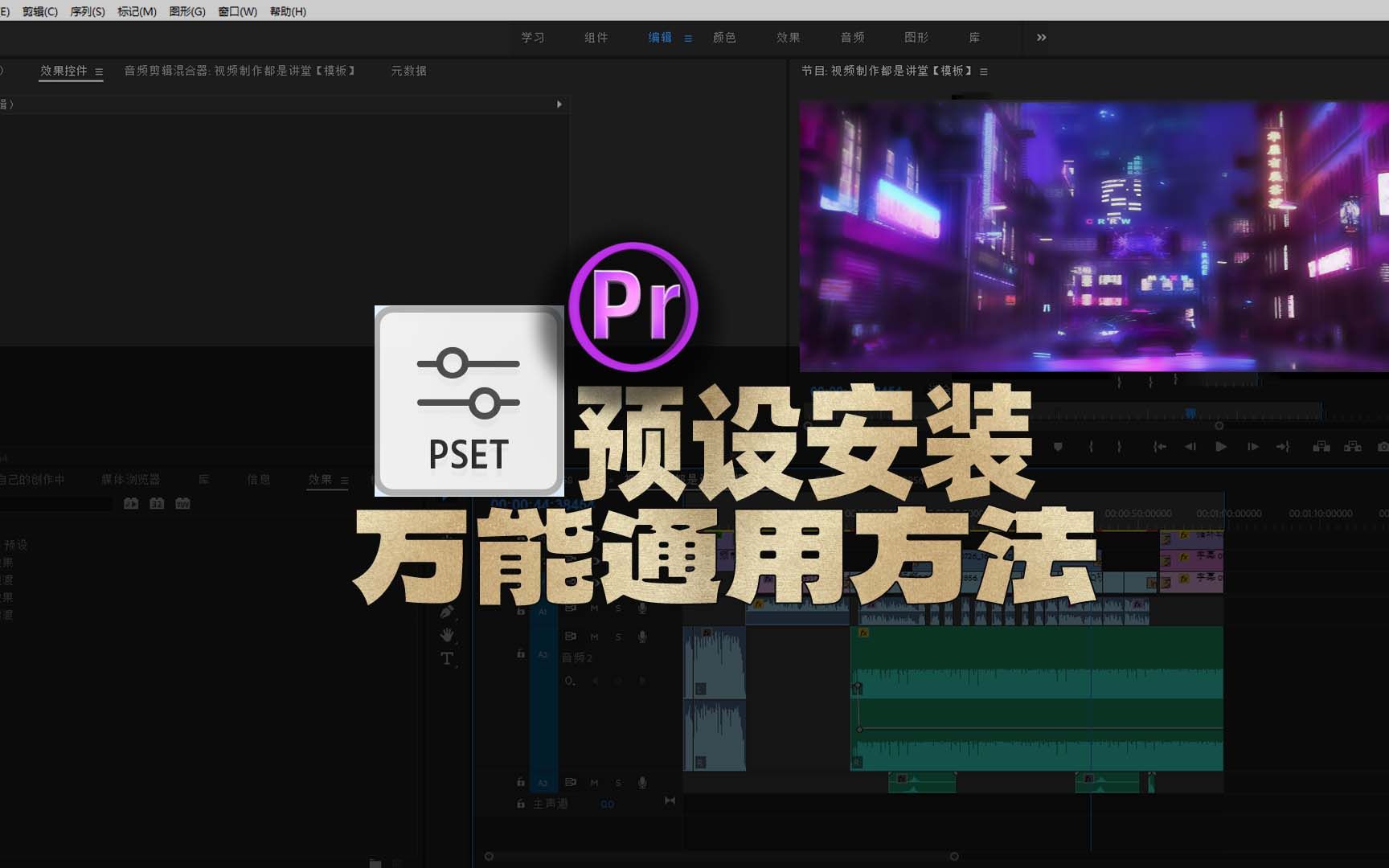Image resolution: width=1389 pixels, height=868 pixels.
Task: Select the 音频剪辑混合器 panel tab
Action: tap(240, 71)
